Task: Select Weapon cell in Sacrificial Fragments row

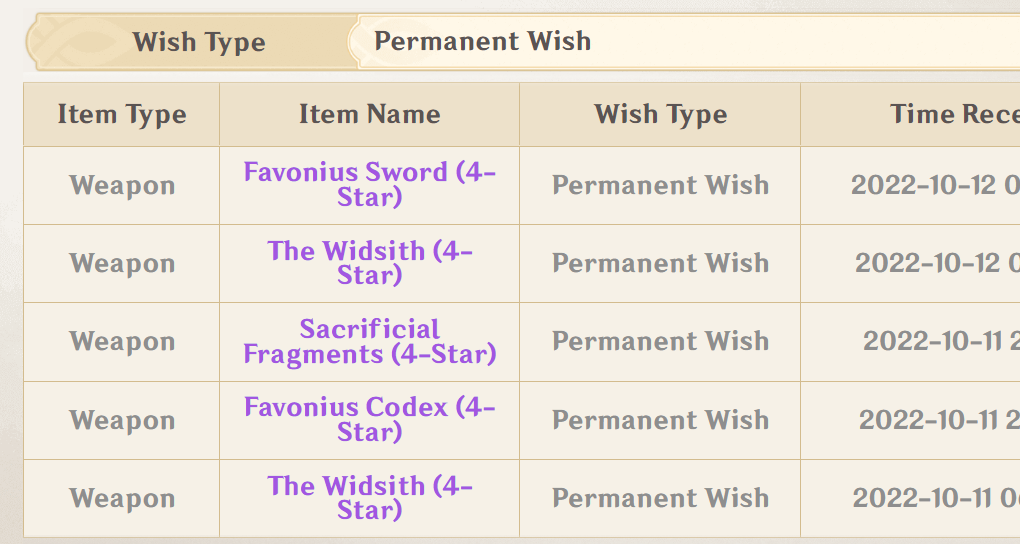Action: (122, 342)
